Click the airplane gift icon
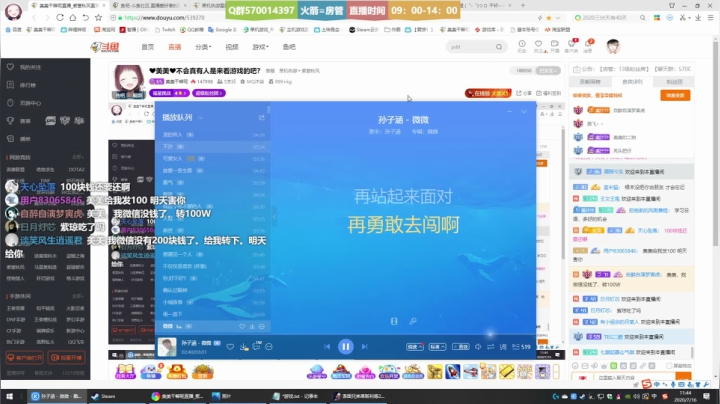 pos(470,371)
